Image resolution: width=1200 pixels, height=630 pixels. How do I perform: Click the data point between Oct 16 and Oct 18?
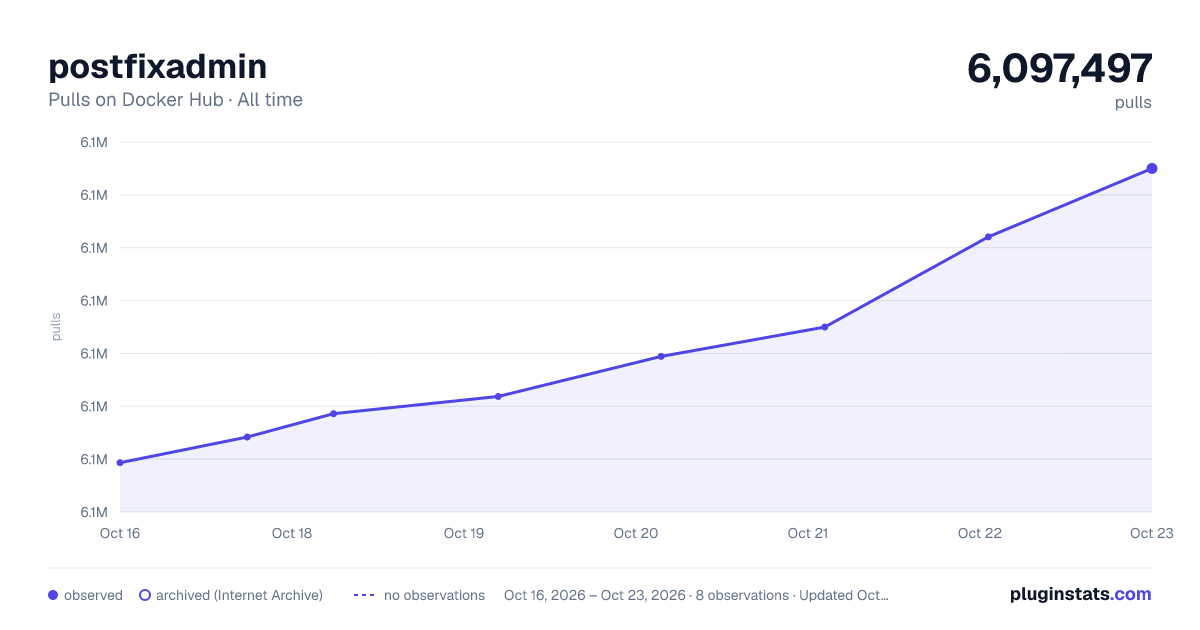tap(247, 437)
